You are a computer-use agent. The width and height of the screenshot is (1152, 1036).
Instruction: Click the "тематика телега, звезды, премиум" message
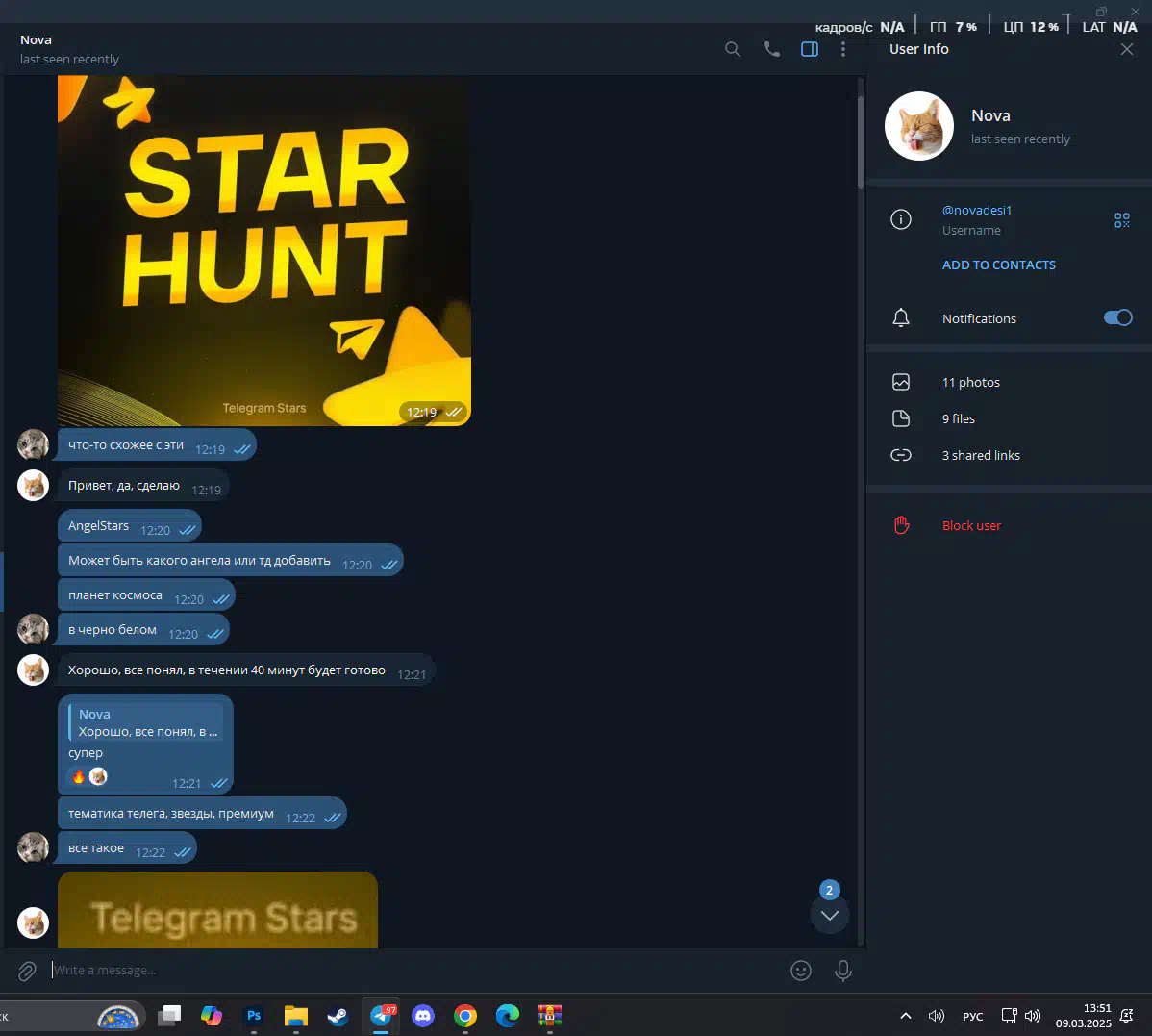[202, 814]
